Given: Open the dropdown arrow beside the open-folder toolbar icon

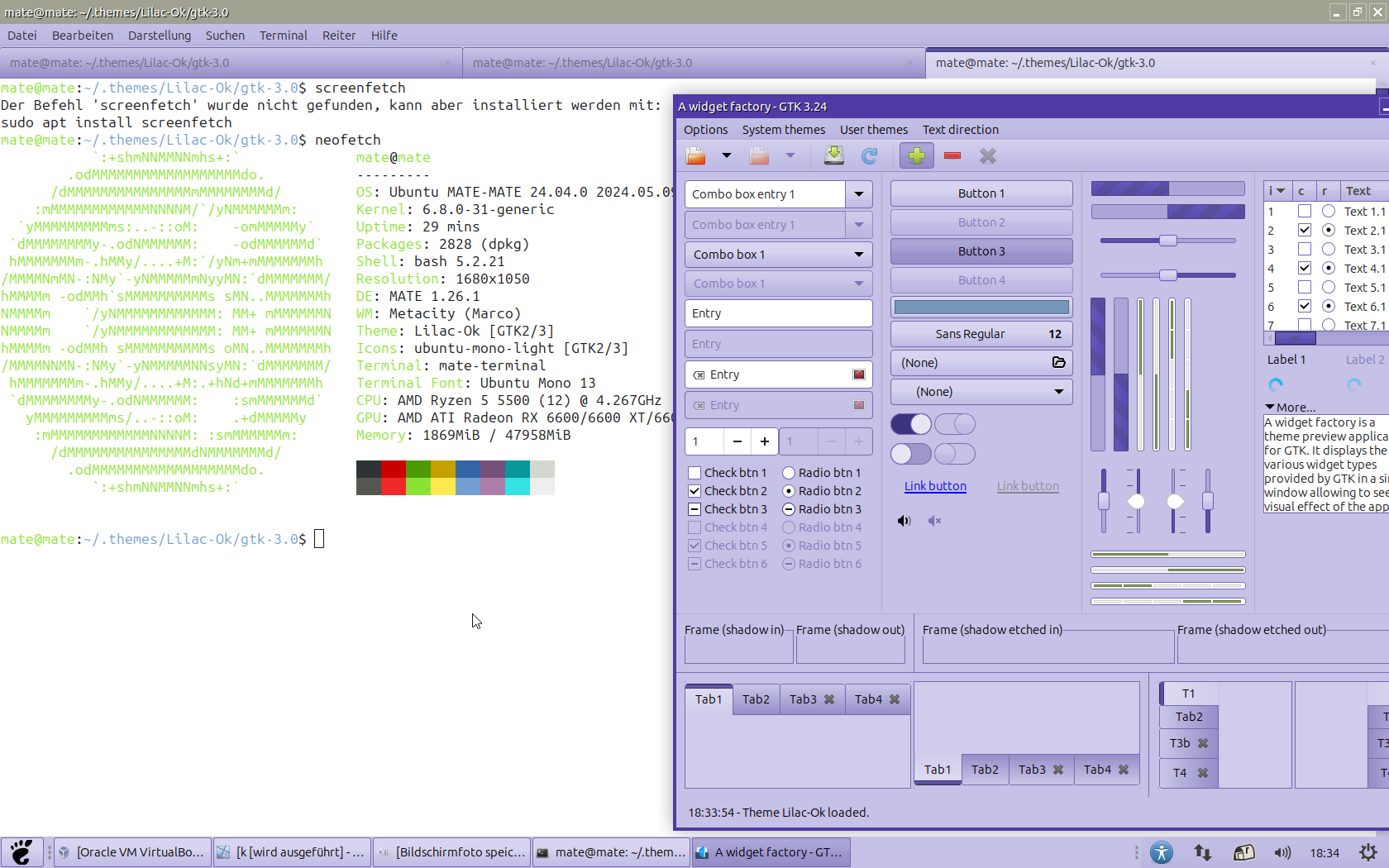Looking at the screenshot, I should [x=727, y=155].
